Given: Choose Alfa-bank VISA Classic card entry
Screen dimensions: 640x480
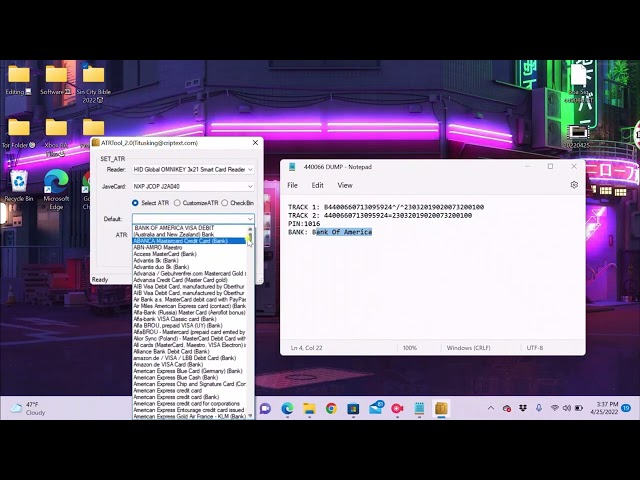Looking at the screenshot, I should [x=190, y=319].
